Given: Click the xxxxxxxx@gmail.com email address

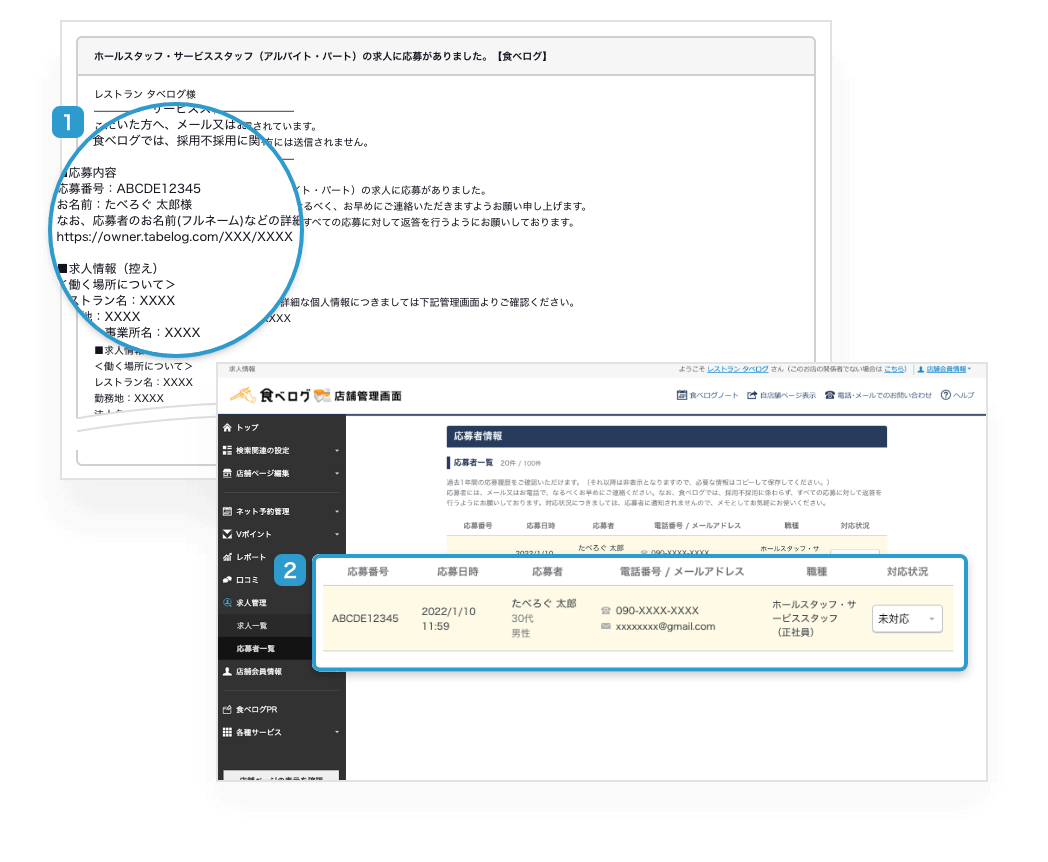Looking at the screenshot, I should coord(665,627).
